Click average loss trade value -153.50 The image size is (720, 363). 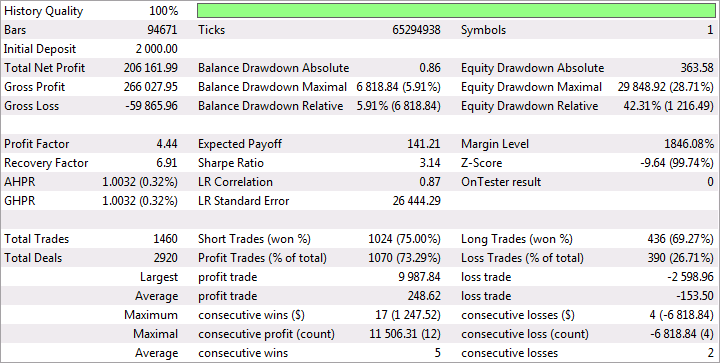click(695, 296)
